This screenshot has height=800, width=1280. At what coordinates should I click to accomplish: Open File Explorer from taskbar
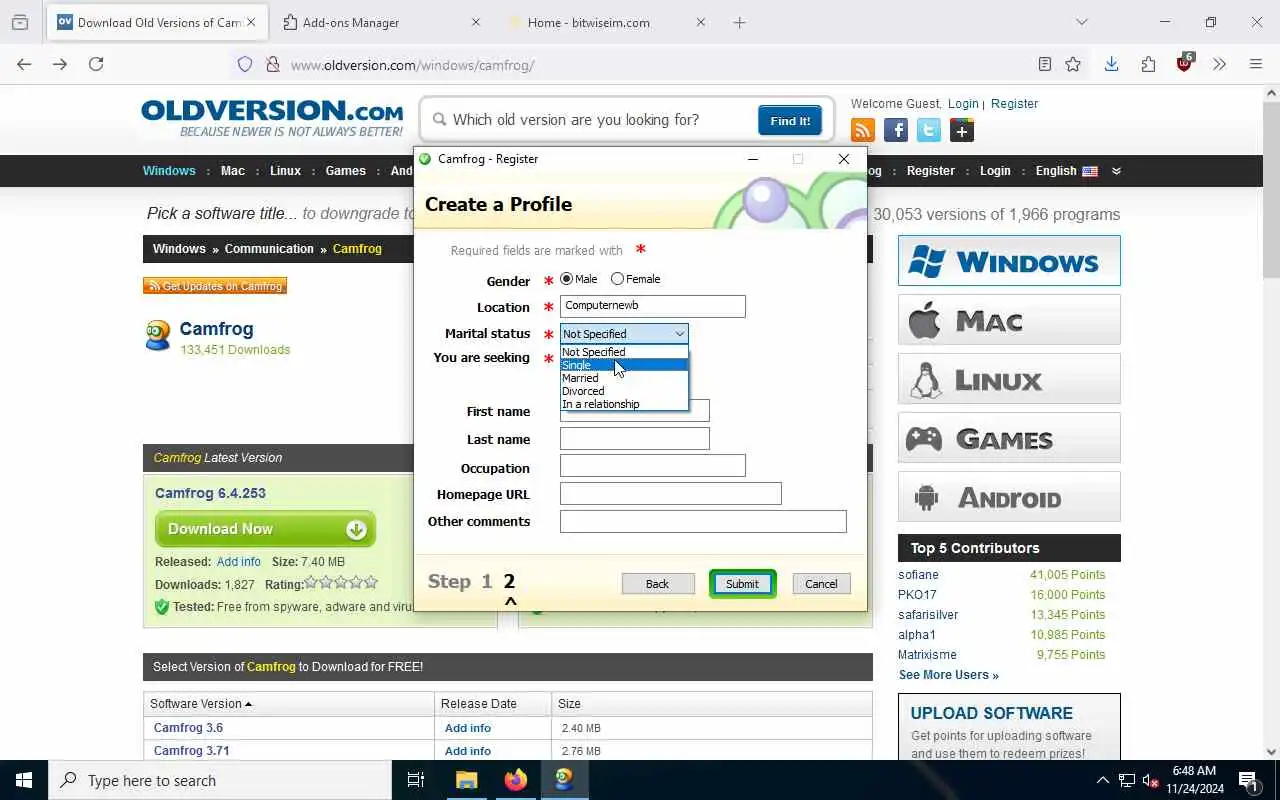pos(466,780)
